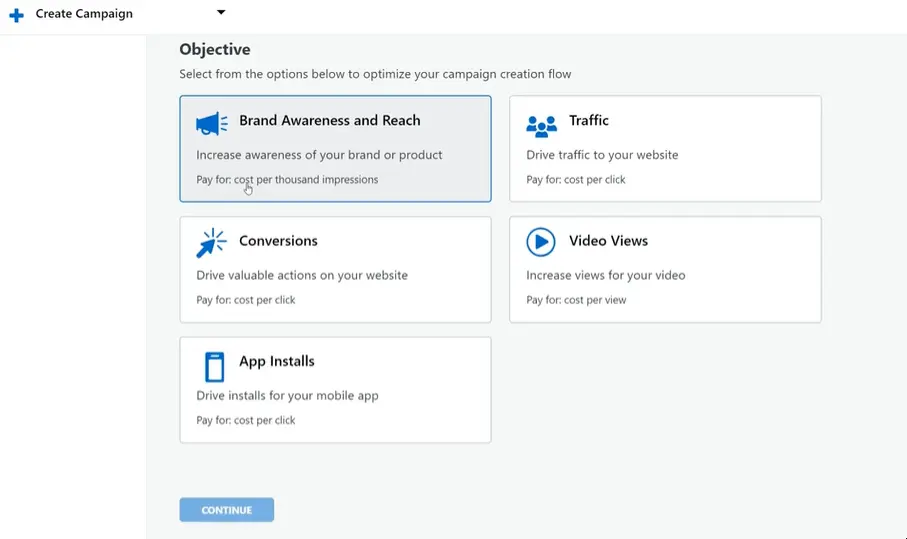Open the Create Campaign dropdown arrow
This screenshot has width=907, height=539.
(x=221, y=13)
